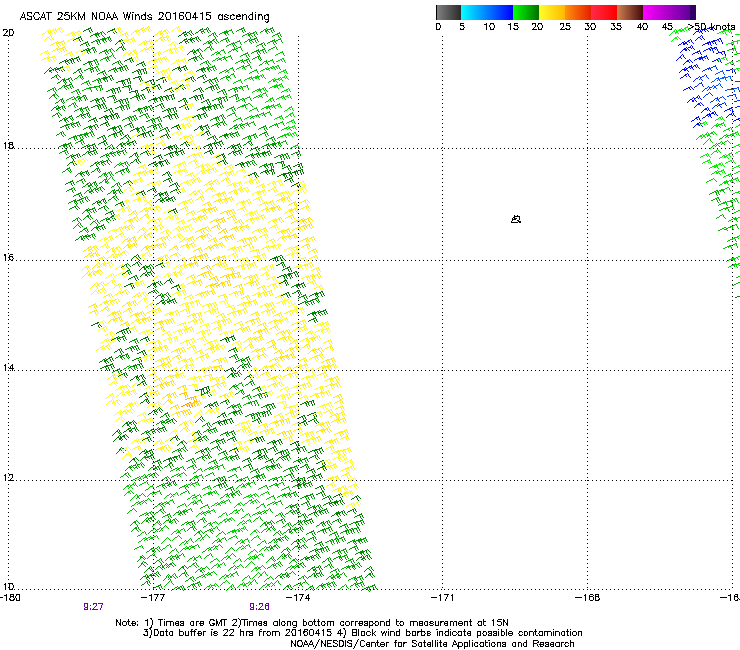This screenshot has width=740, height=650.
Task: Click the latitude axis label "16"
Action: point(8,258)
